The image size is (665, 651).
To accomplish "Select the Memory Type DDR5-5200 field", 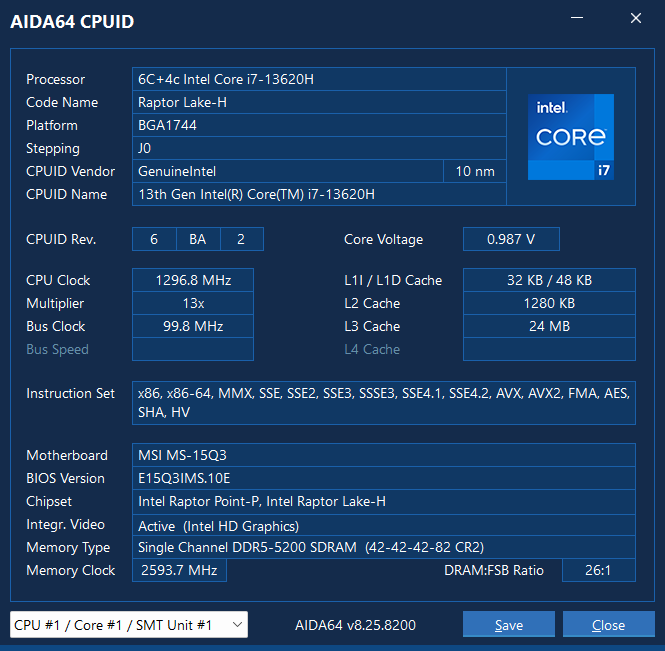I will click(383, 547).
